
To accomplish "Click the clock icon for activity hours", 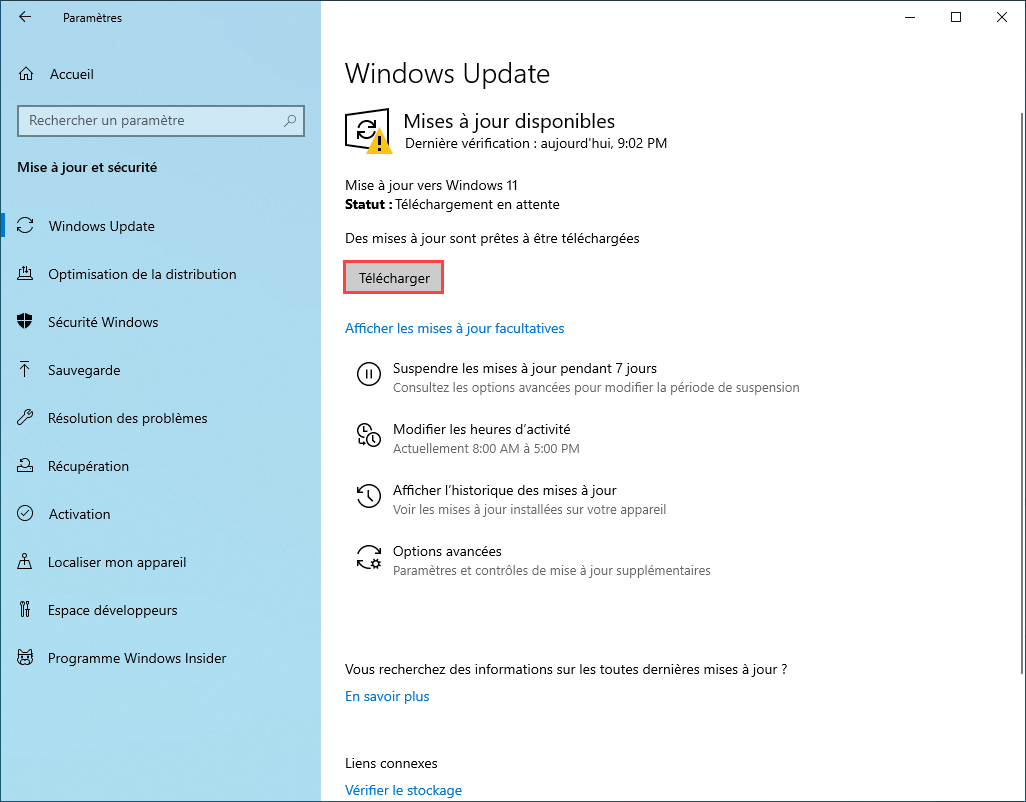I will [368, 435].
